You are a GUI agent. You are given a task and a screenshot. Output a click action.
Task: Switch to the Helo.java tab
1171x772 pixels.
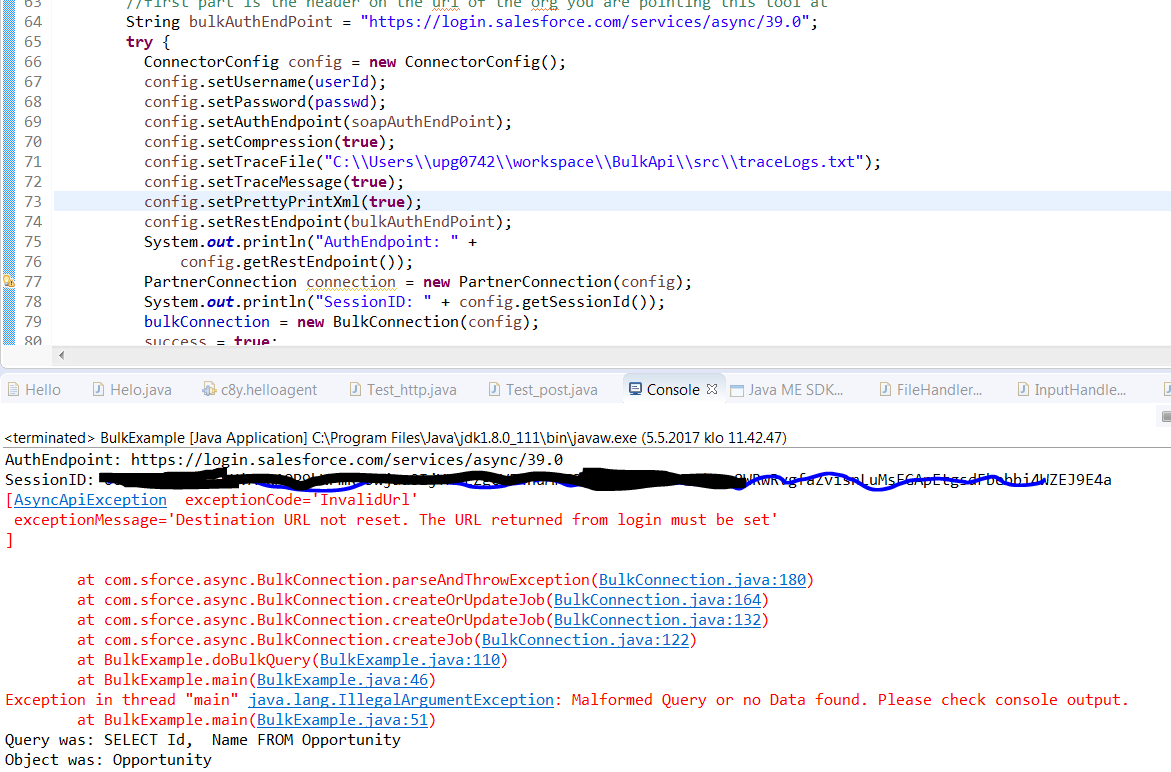click(x=132, y=390)
